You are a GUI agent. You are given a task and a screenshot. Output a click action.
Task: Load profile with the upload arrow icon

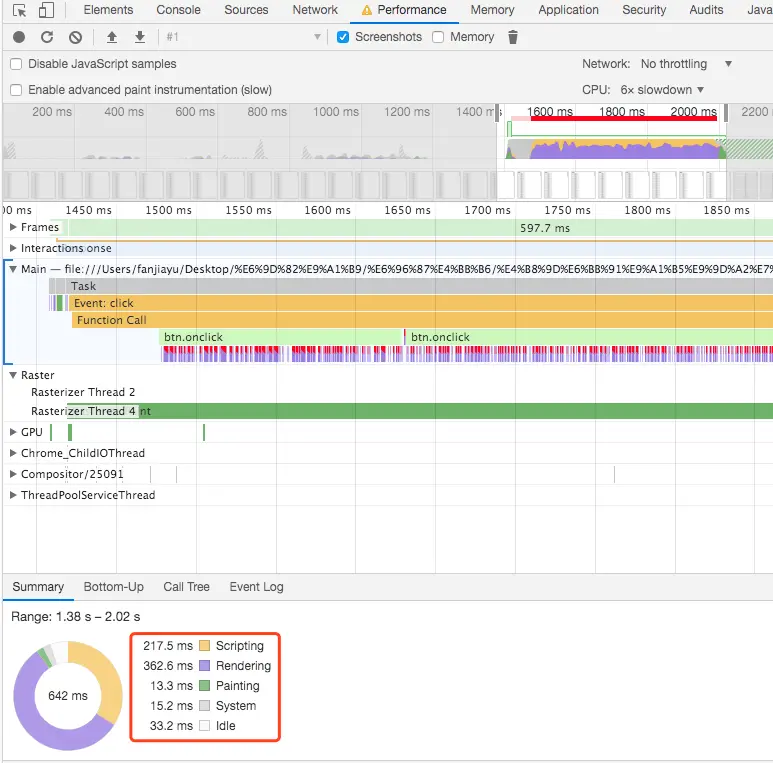point(112,37)
